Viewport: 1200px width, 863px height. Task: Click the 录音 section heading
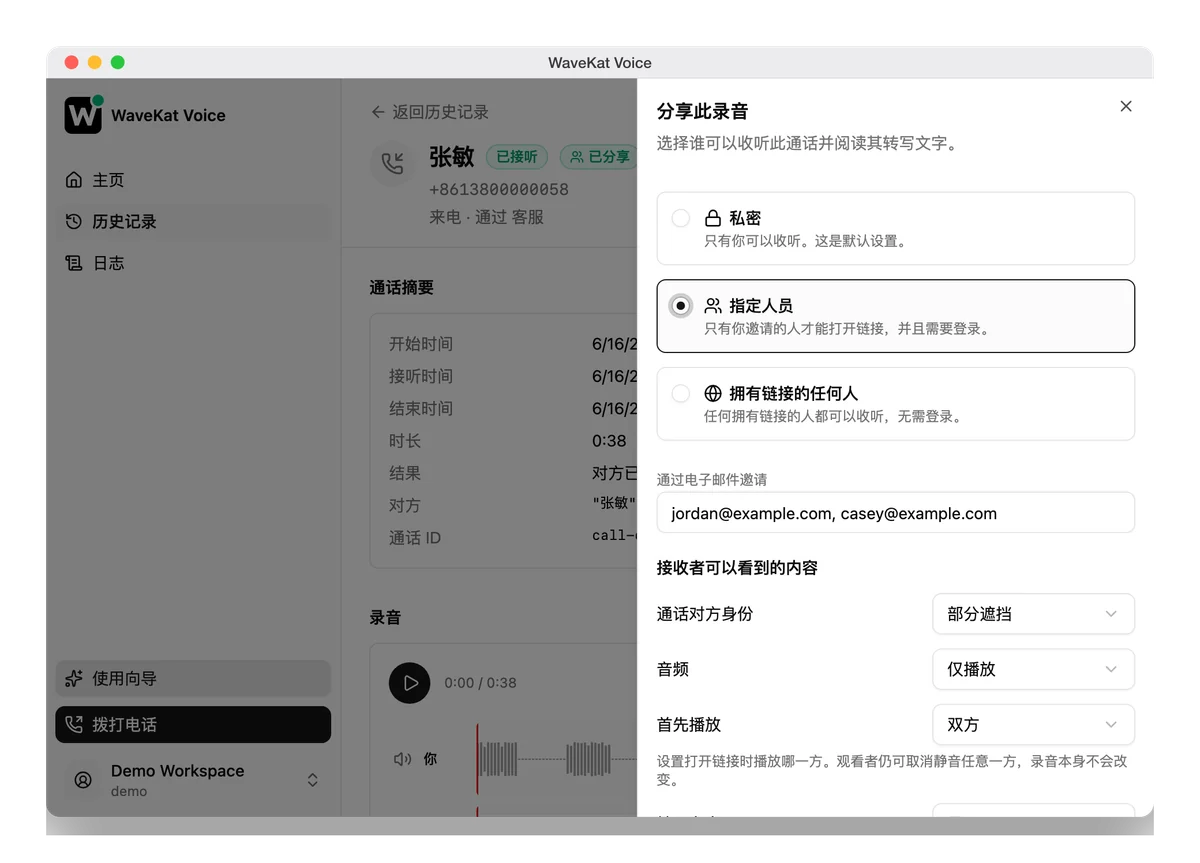(385, 618)
